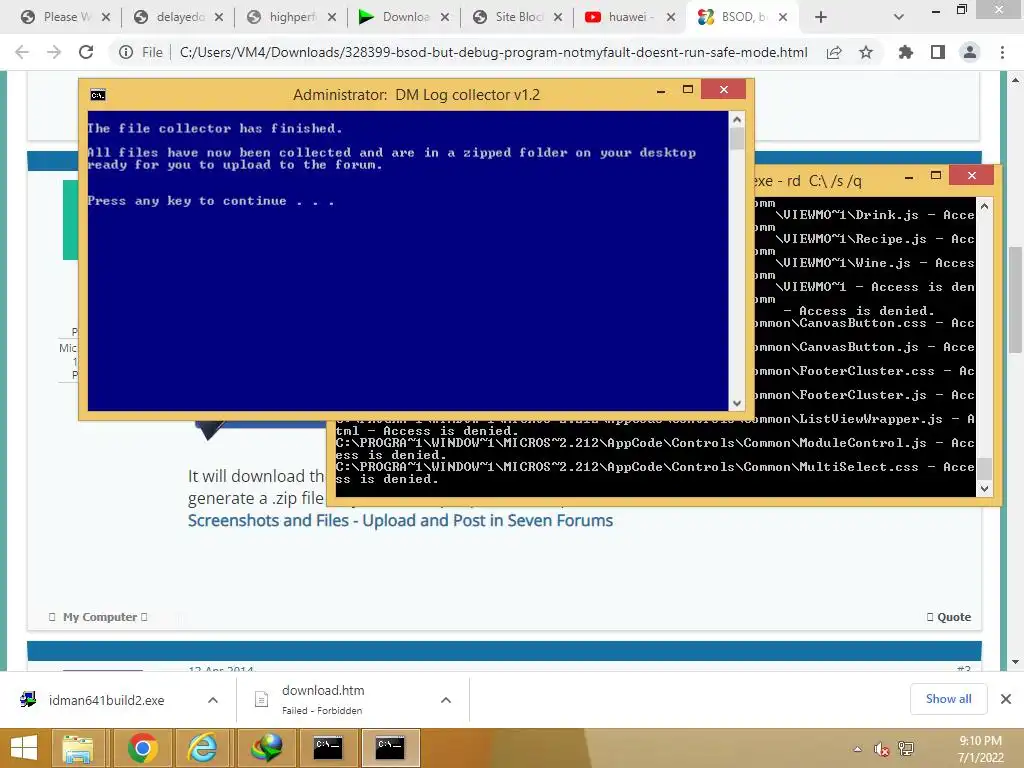Screen dimensions: 1024x768
Task: Switch to first command prompt taskbar icon
Action: click(327, 748)
